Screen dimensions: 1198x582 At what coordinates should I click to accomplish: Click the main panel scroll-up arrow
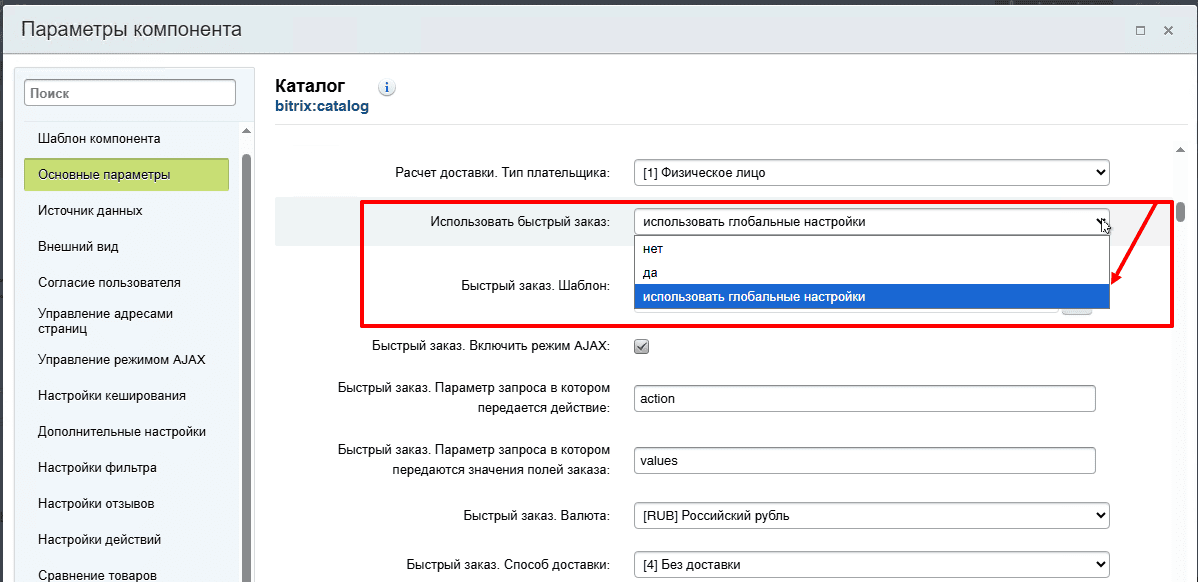[x=1180, y=150]
